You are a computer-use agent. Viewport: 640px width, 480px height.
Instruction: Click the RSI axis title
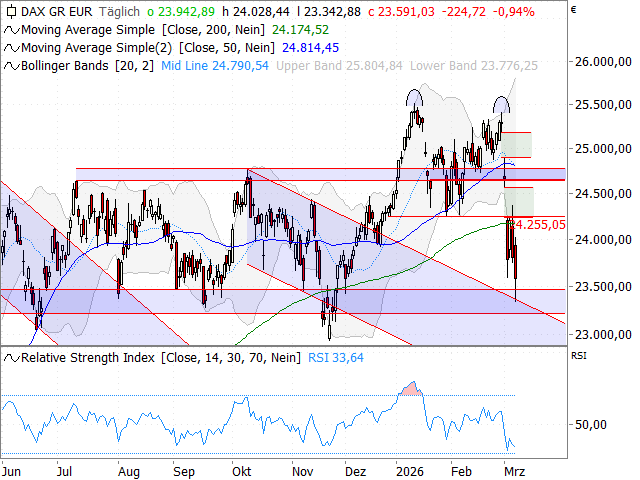[578, 356]
